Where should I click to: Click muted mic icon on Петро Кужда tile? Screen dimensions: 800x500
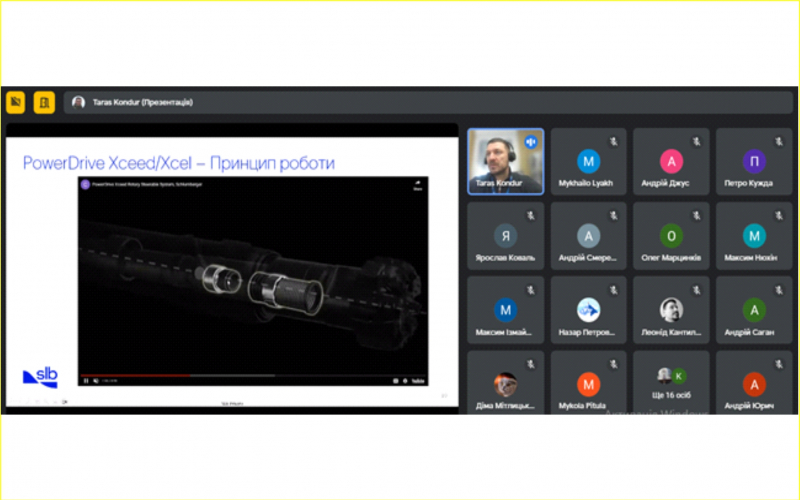click(x=779, y=142)
